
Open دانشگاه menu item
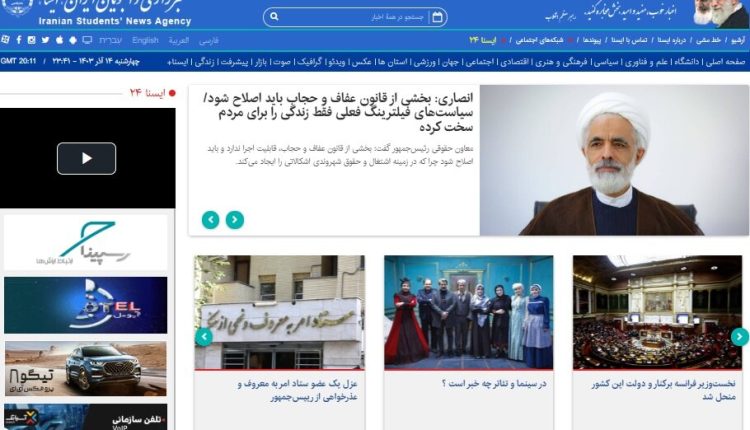pyautogui.click(x=687, y=62)
